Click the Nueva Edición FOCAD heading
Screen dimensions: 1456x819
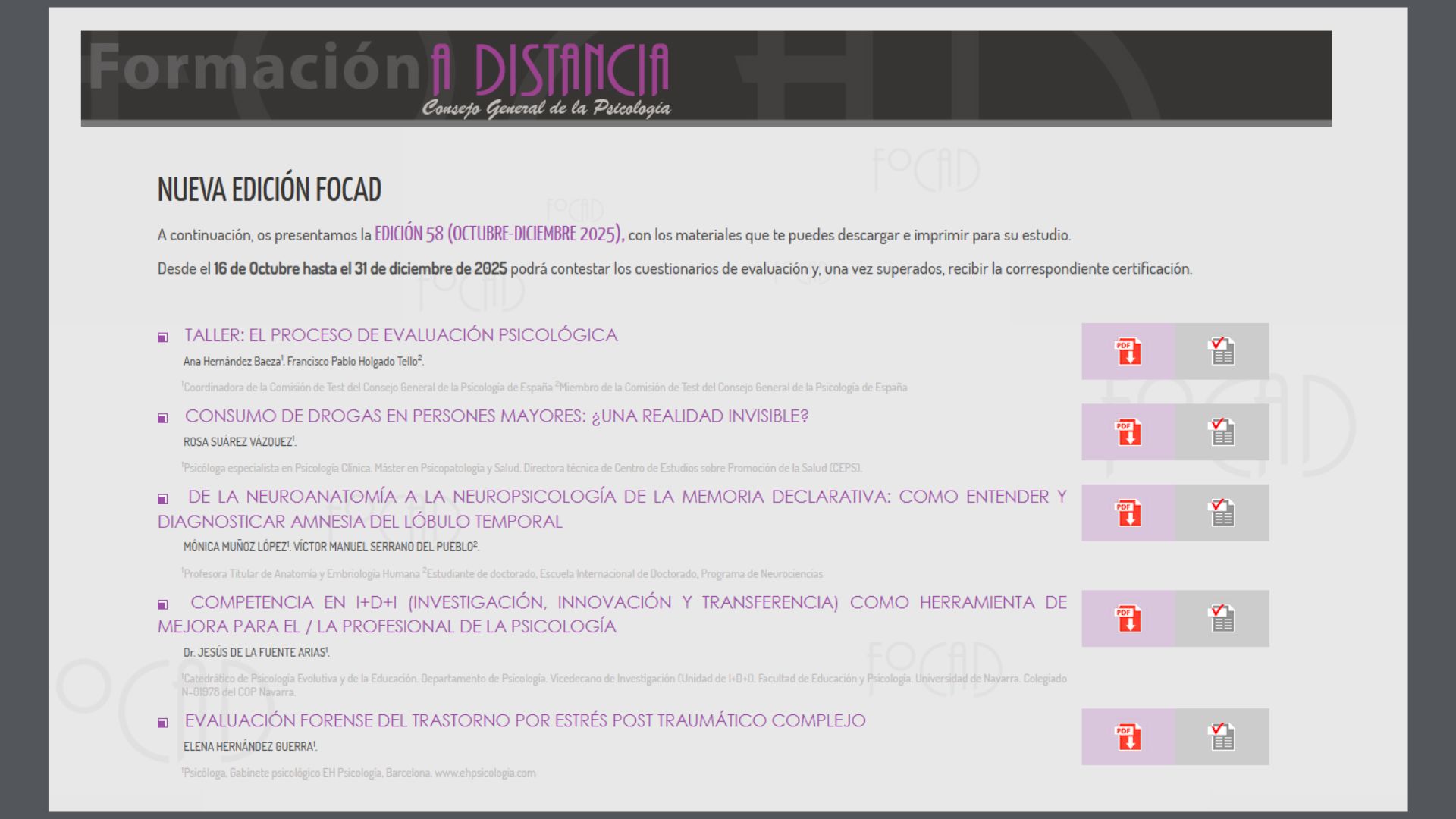269,190
